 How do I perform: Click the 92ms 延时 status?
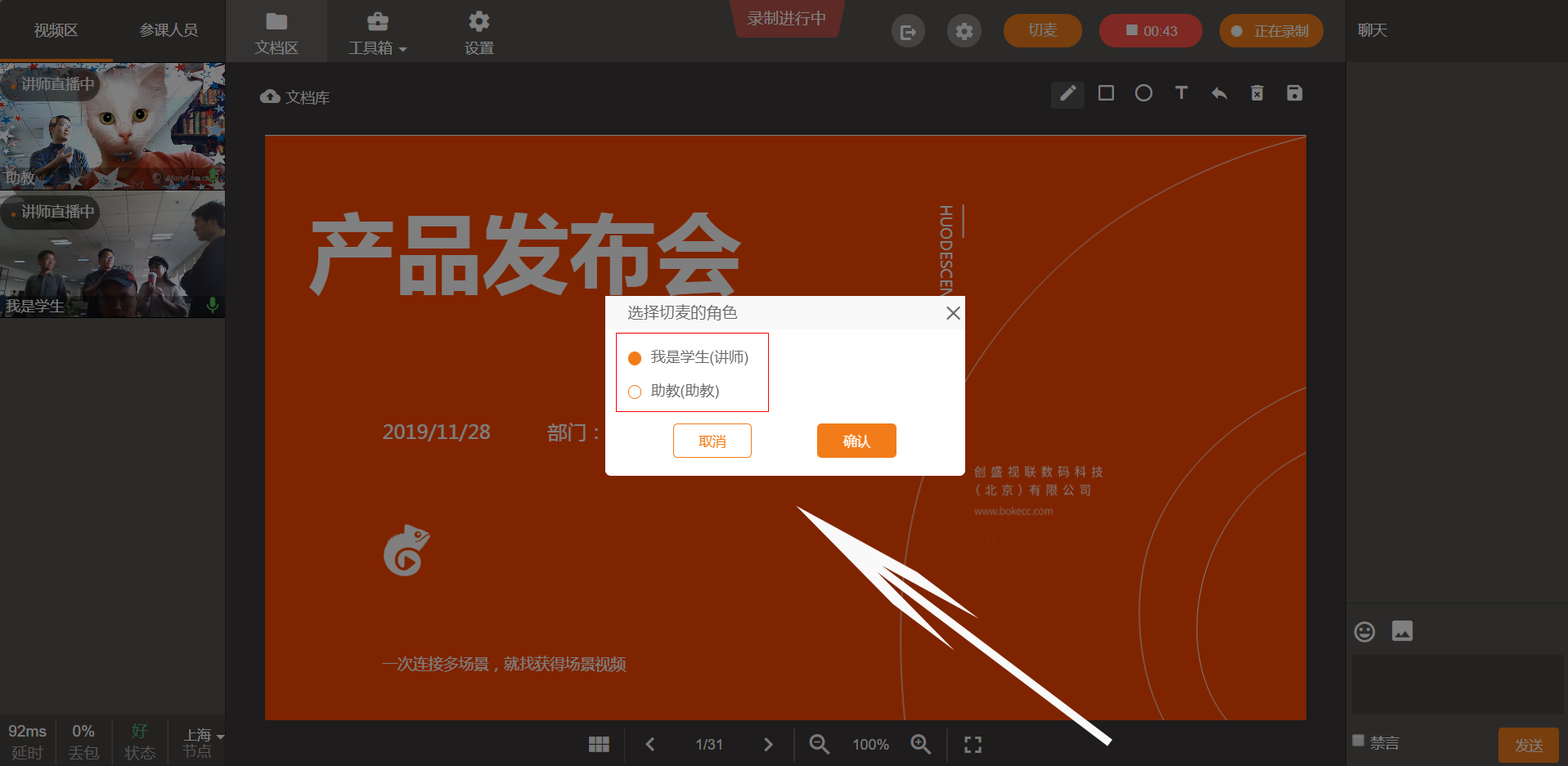coord(27,741)
